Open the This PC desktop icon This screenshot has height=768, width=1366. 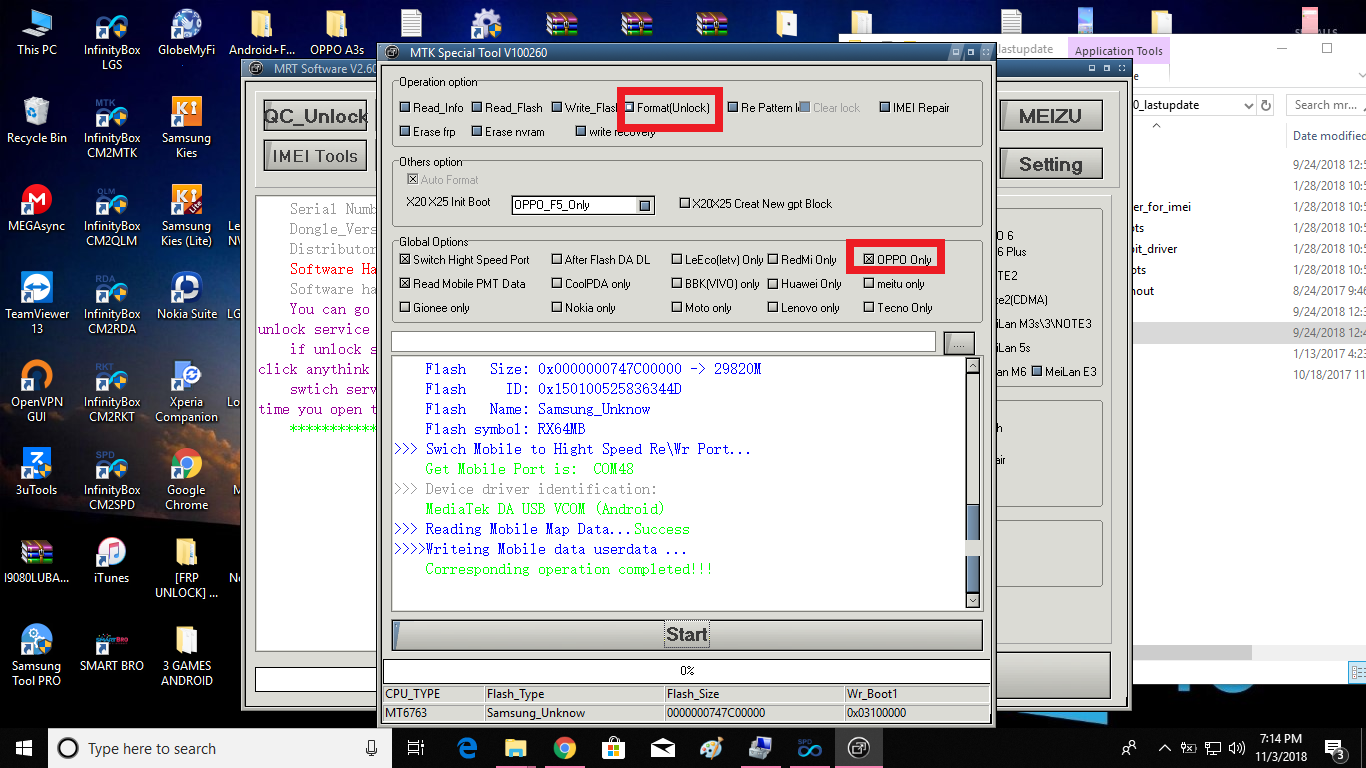(x=37, y=32)
